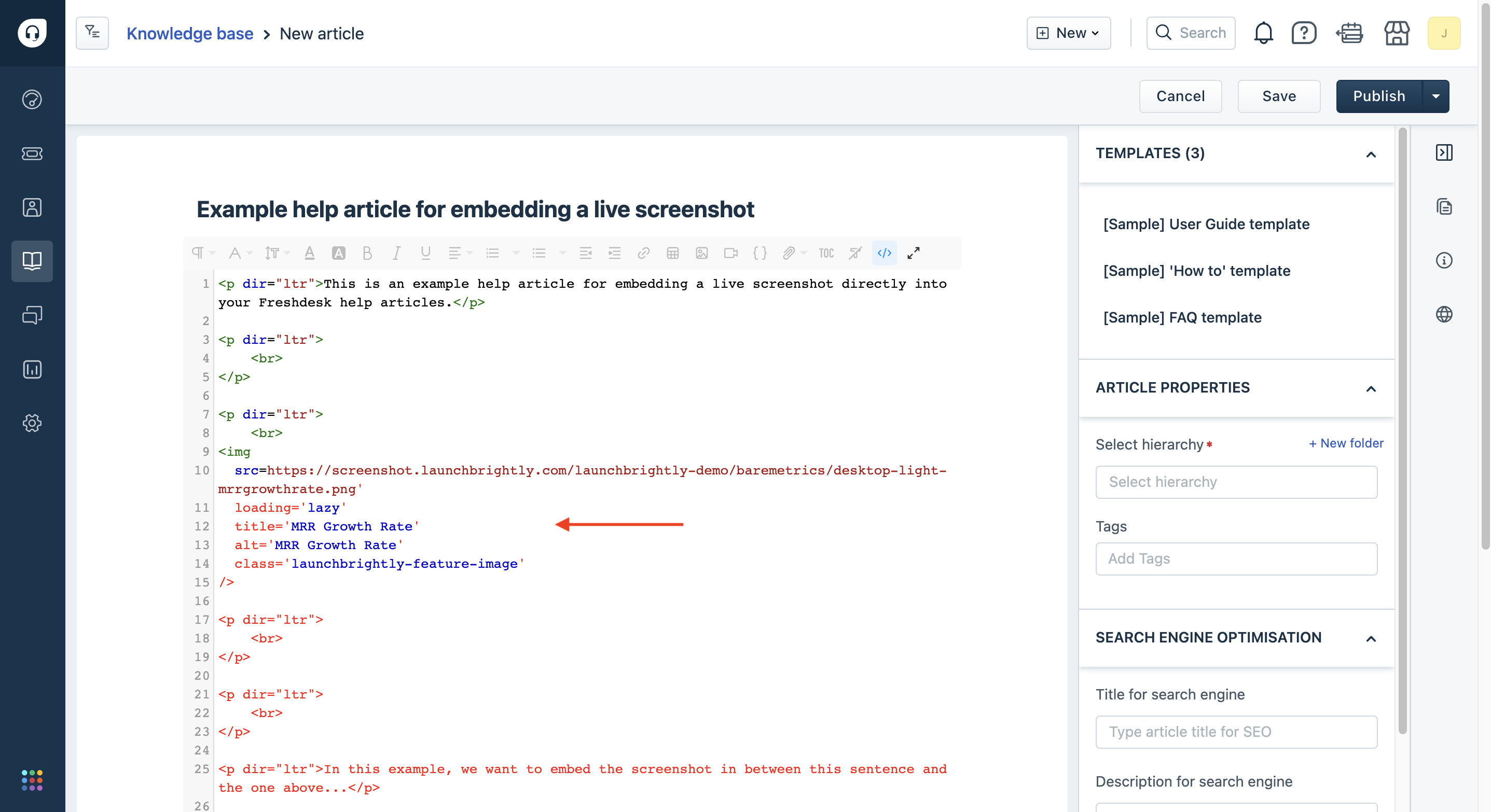Insert a video from toolbar

point(730,253)
